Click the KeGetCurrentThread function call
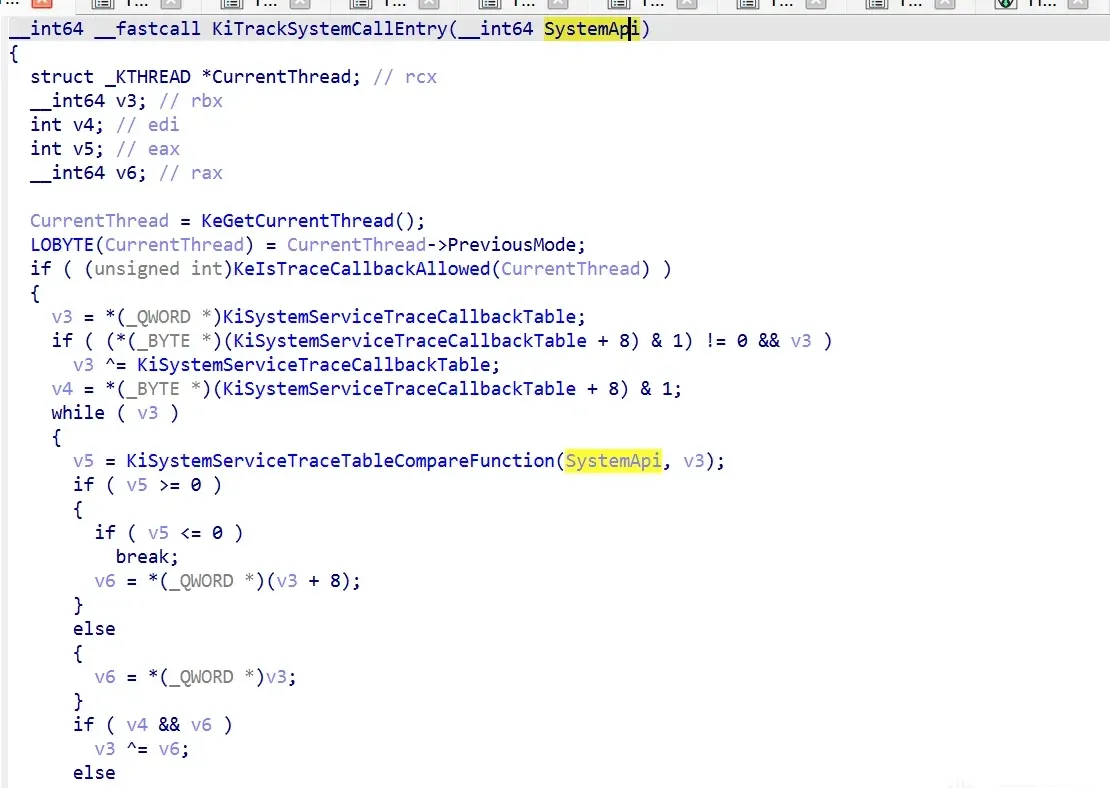The image size is (1110, 788). 297,221
